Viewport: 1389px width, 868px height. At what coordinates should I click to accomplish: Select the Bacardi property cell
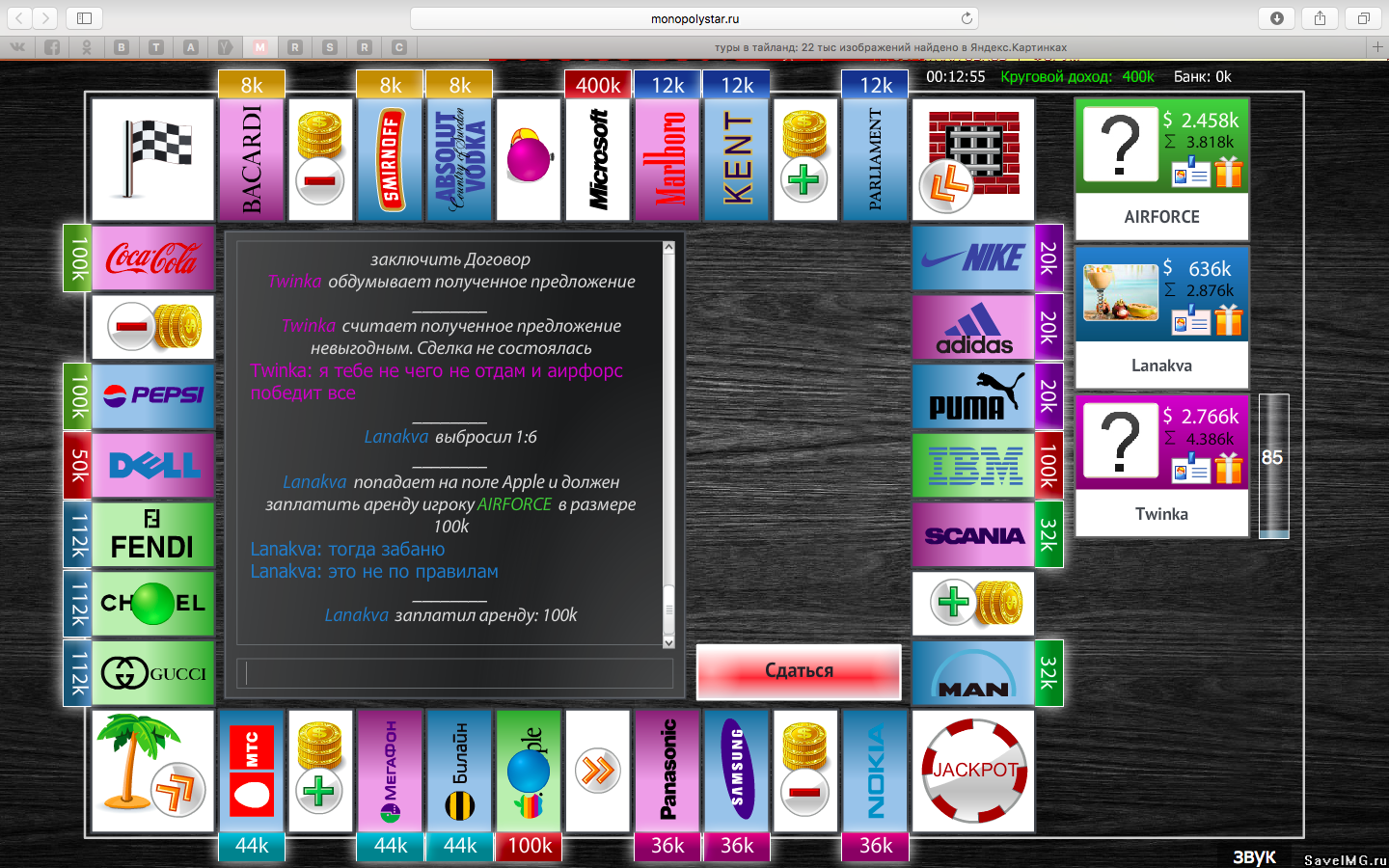click(252, 160)
